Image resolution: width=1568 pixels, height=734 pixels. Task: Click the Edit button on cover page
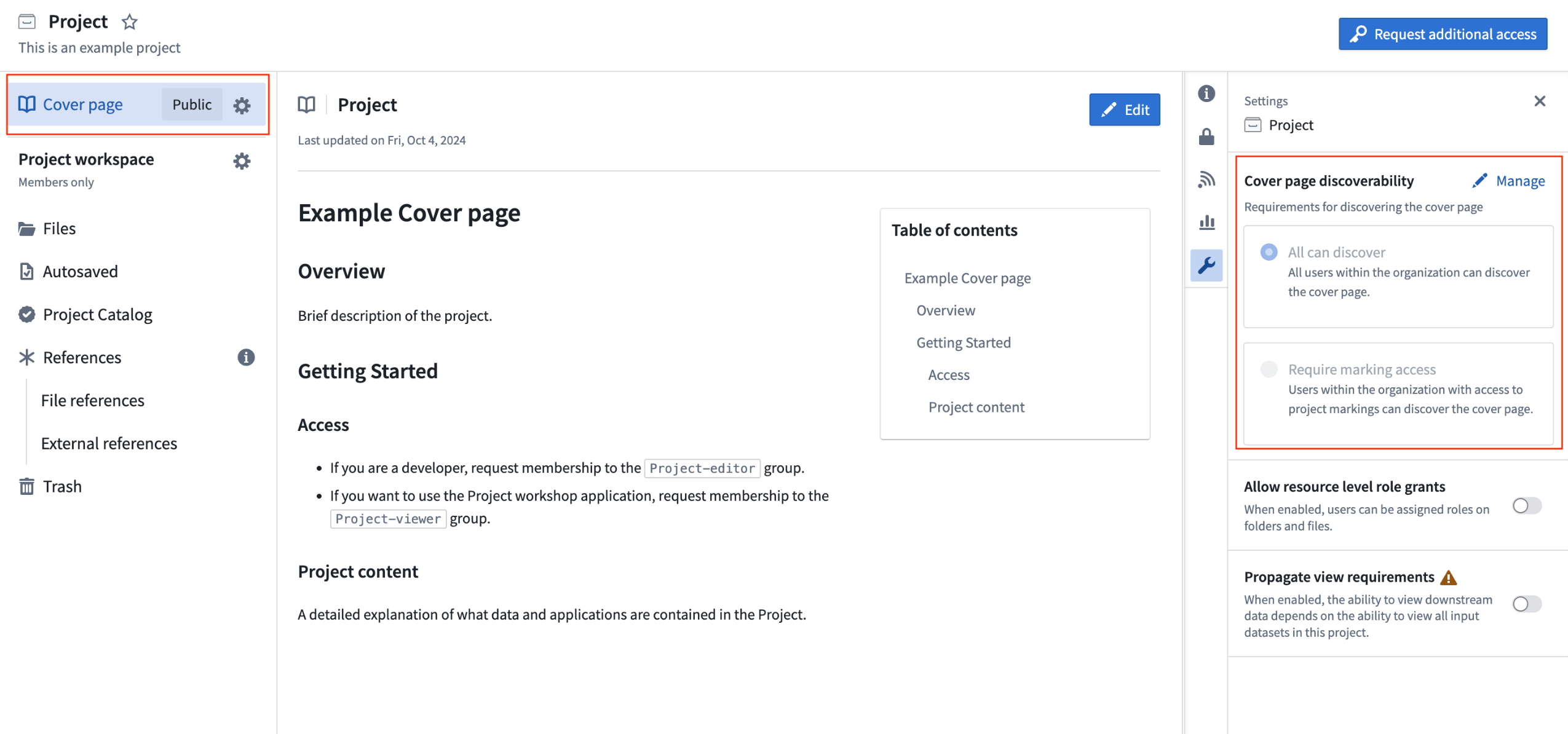coord(1124,110)
